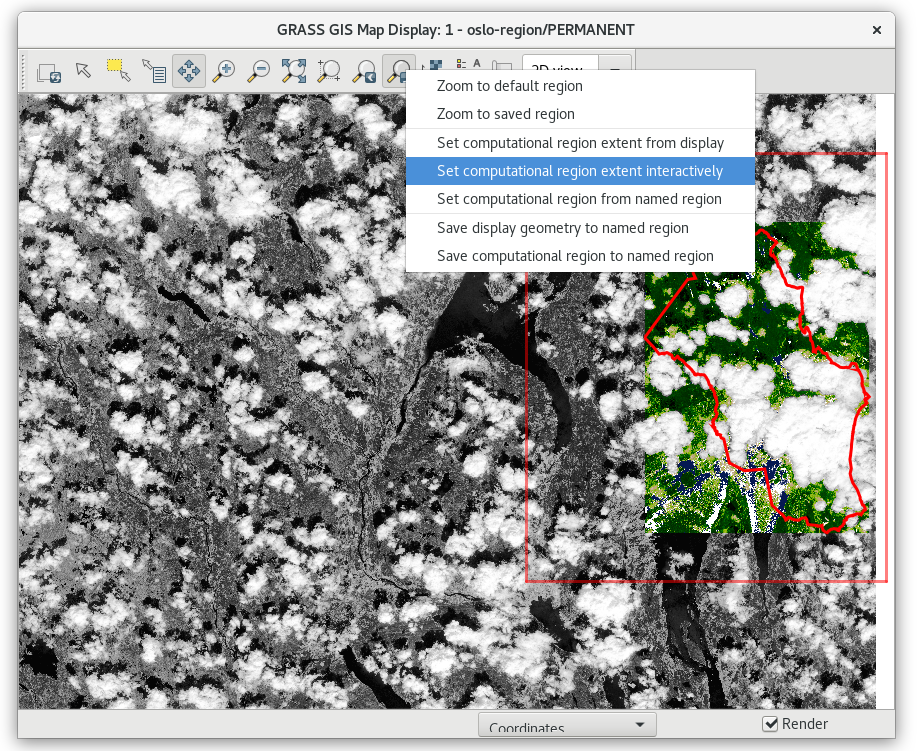Click Zoom to extent of selected maps
The width and height of the screenshot is (917, 751).
pyautogui.click(x=294, y=71)
